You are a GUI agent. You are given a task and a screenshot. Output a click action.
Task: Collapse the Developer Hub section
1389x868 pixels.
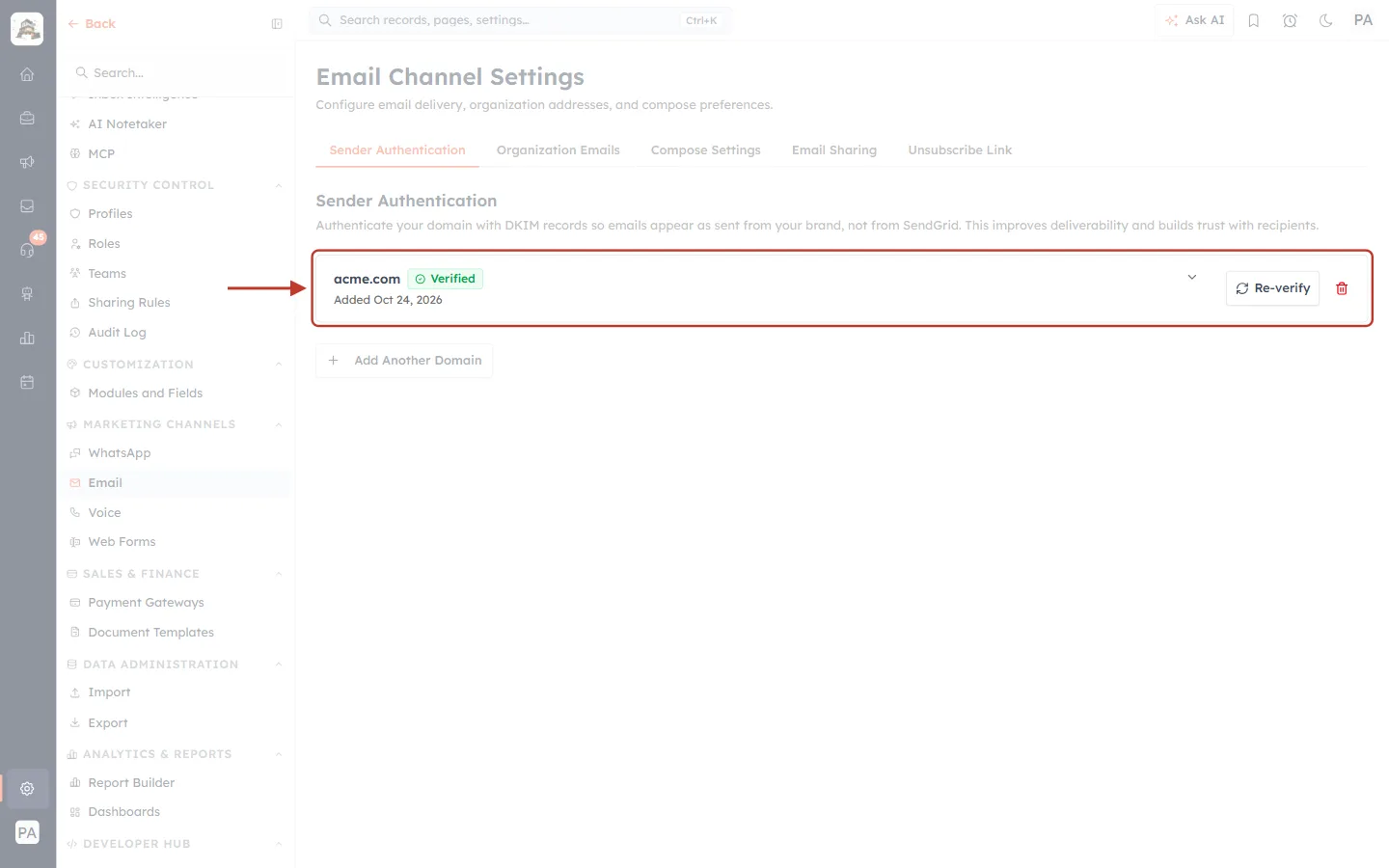[279, 844]
